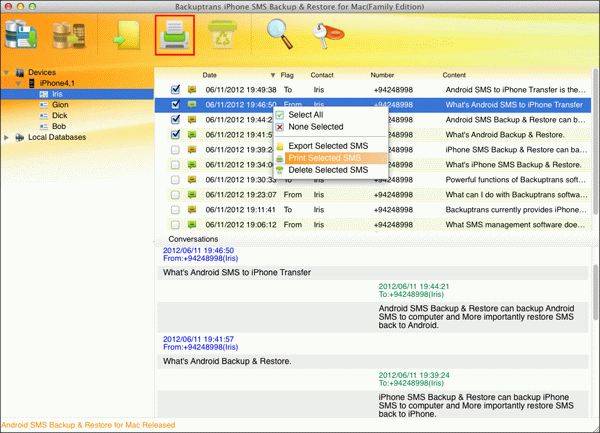The width and height of the screenshot is (600, 433).
Task: Uncheck the 19:44 Android SMS Backup row checkbox
Action: click(175, 119)
